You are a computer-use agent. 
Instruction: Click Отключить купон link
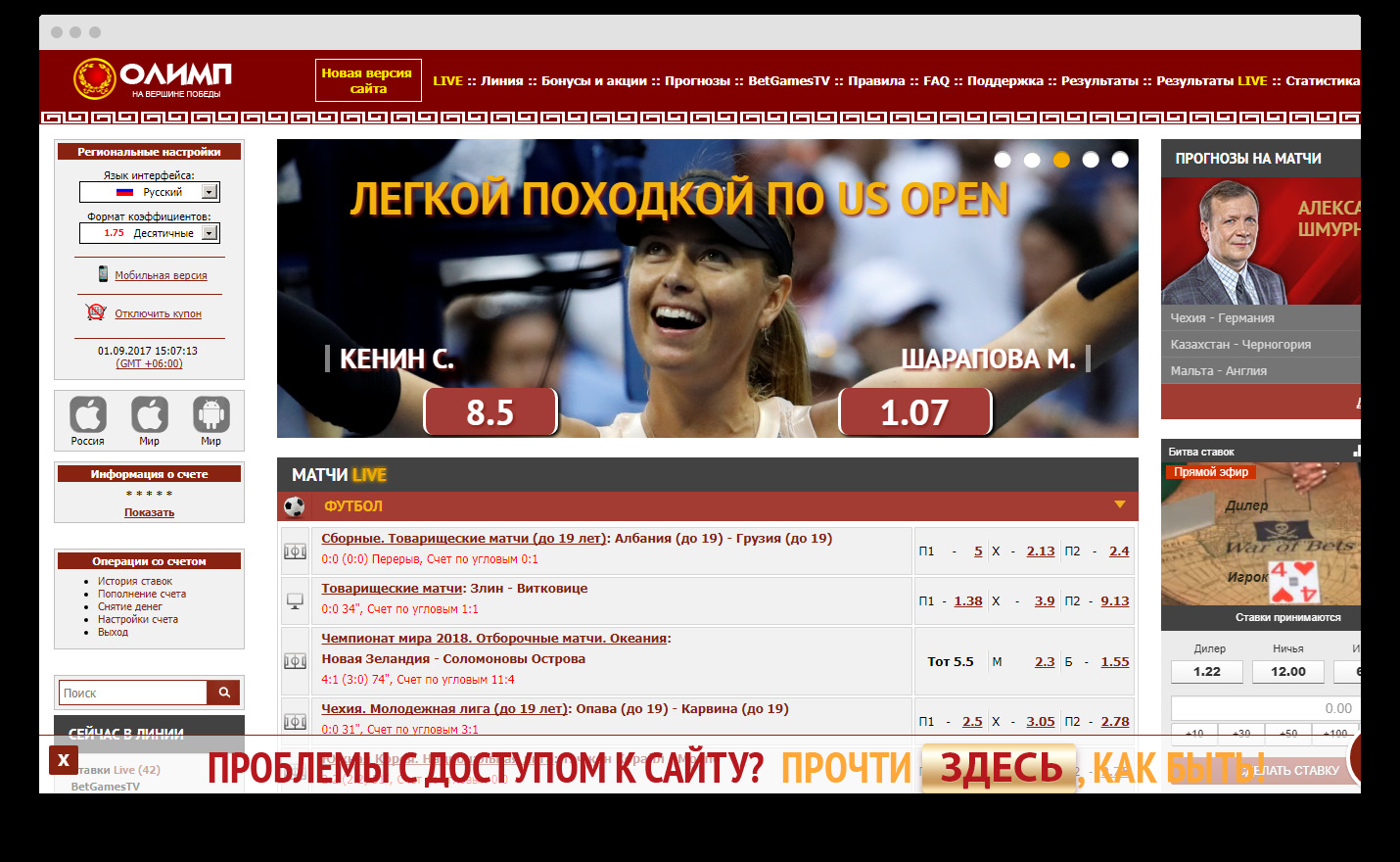pos(158,313)
